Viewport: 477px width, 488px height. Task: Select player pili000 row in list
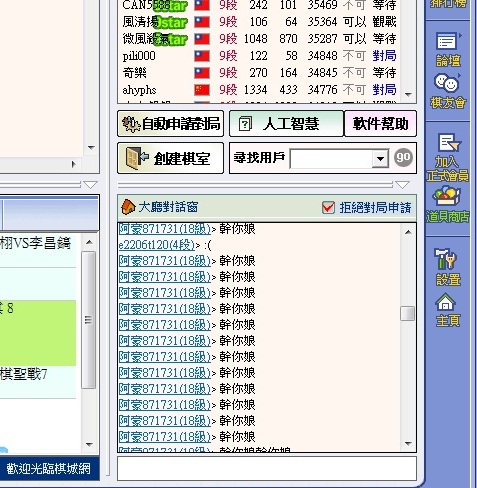point(259,56)
